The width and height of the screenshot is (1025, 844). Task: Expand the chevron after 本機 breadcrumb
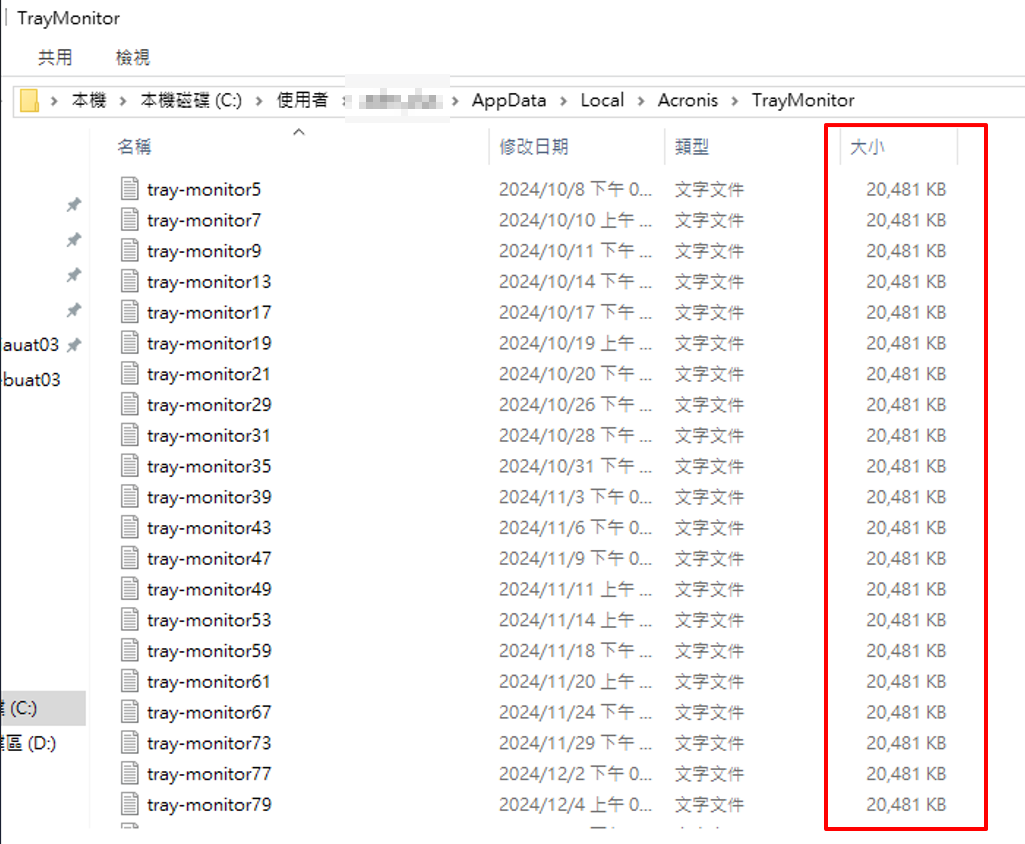[x=122, y=101]
